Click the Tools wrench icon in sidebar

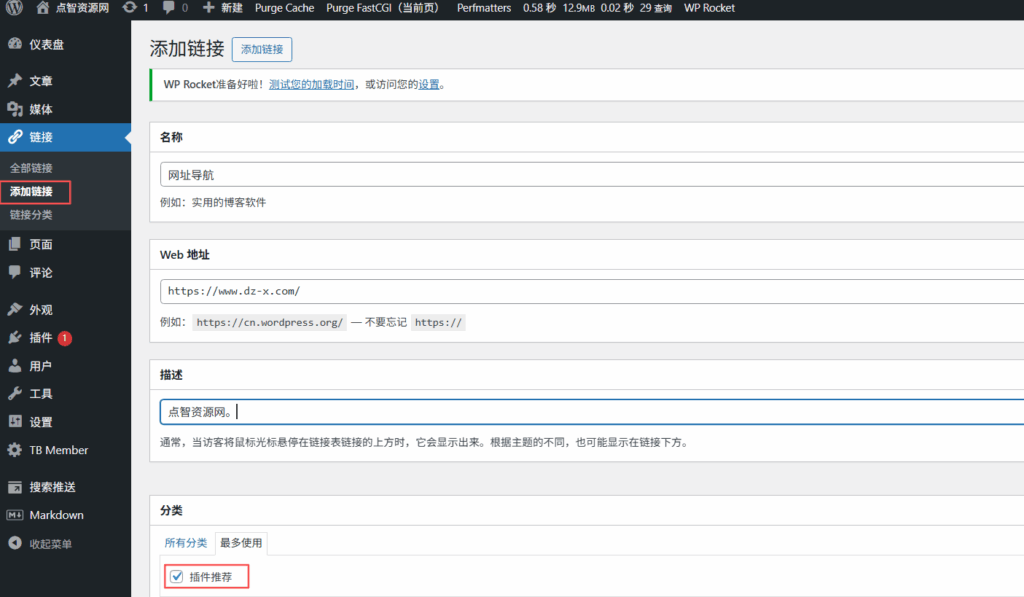coord(14,394)
